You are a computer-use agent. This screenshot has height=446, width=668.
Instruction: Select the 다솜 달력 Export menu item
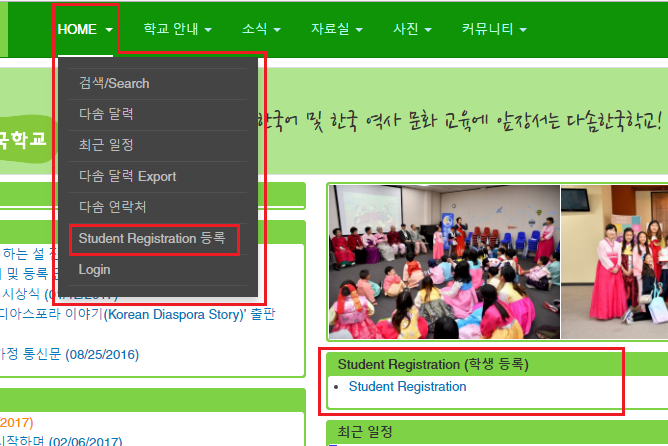(x=127, y=176)
